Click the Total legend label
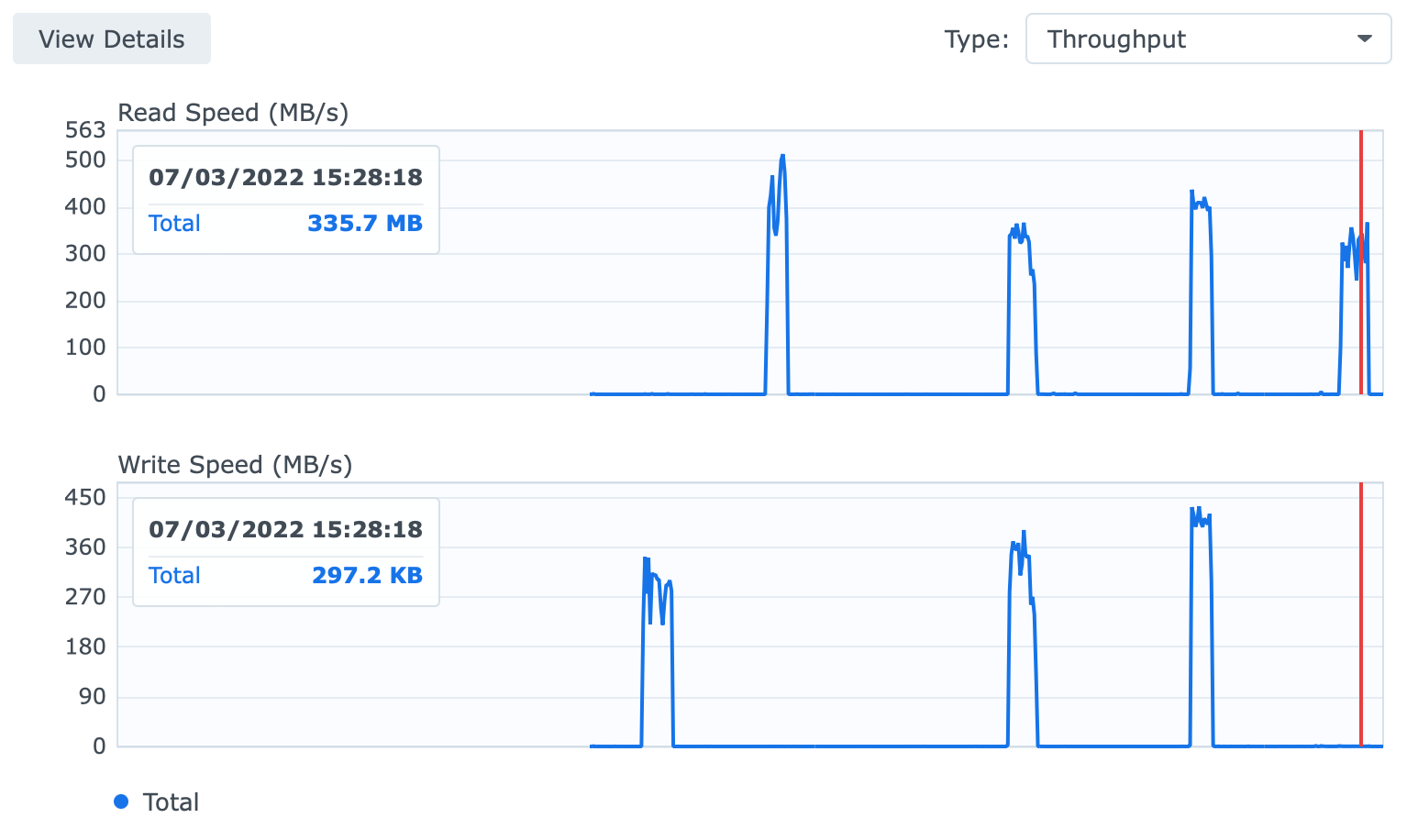Viewport: 1407px width, 840px height. point(171,802)
